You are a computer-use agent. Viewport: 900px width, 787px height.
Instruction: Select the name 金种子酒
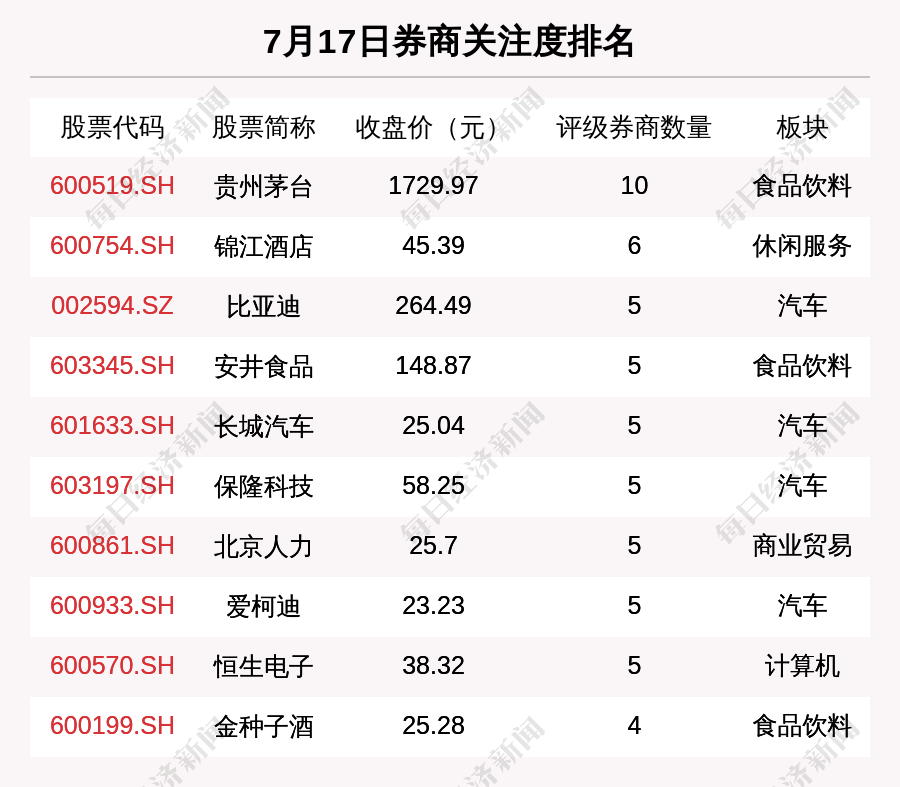tap(263, 727)
